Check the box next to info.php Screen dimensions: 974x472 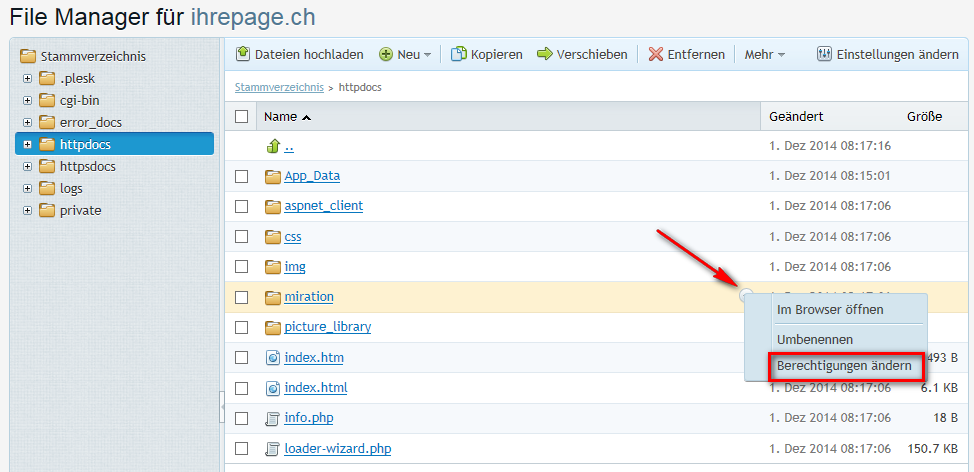(x=241, y=418)
